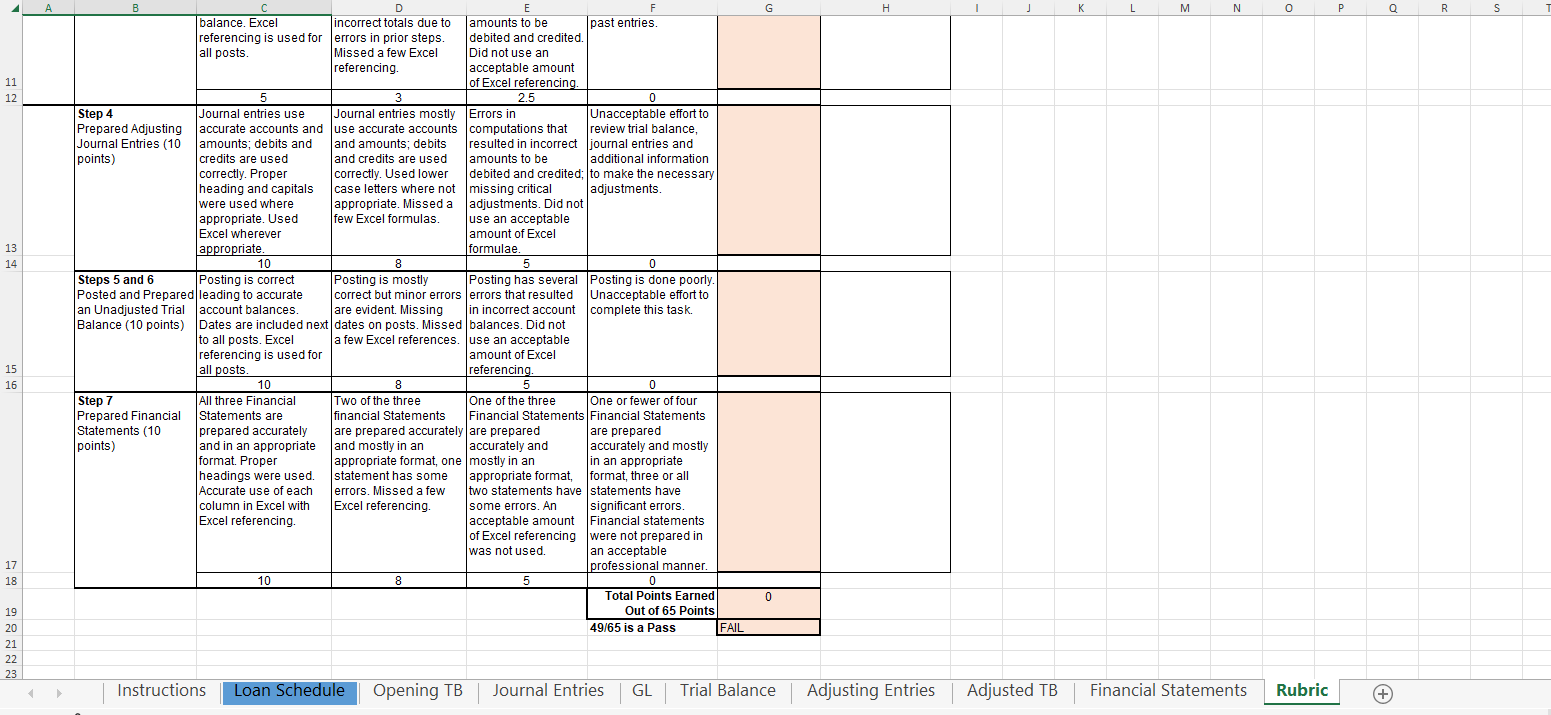This screenshot has width=1551, height=715.
Task: Open the Financial Statements sheet
Action: coord(1168,690)
